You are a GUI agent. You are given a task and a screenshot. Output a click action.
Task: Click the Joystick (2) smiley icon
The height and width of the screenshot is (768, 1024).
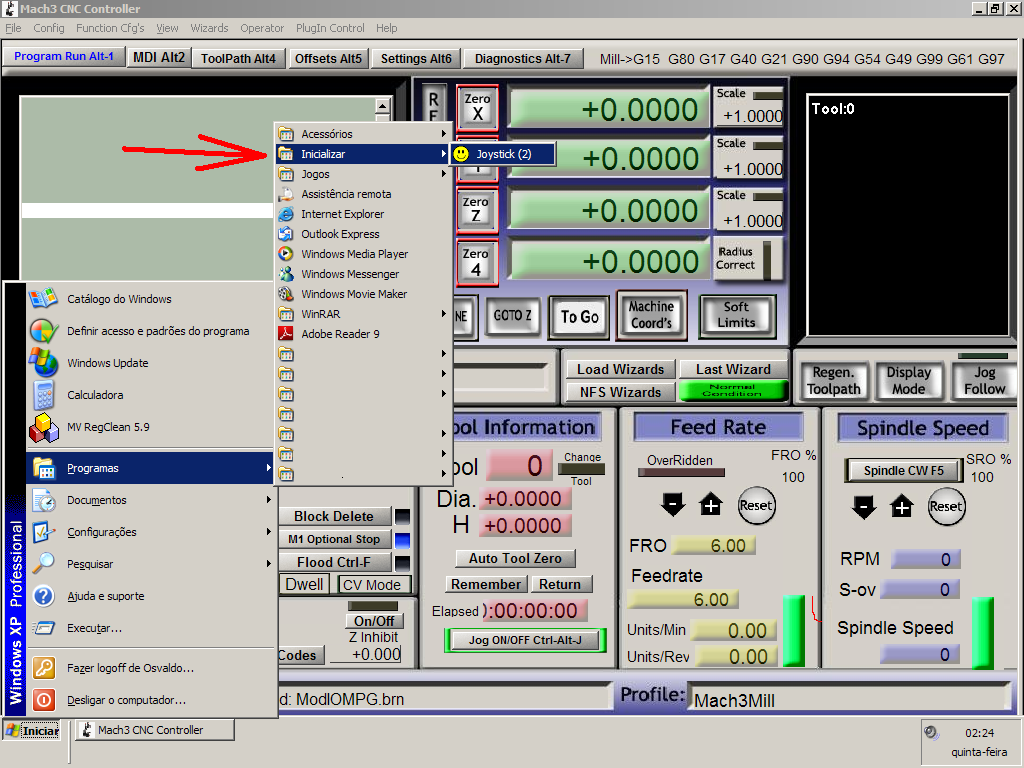click(461, 154)
